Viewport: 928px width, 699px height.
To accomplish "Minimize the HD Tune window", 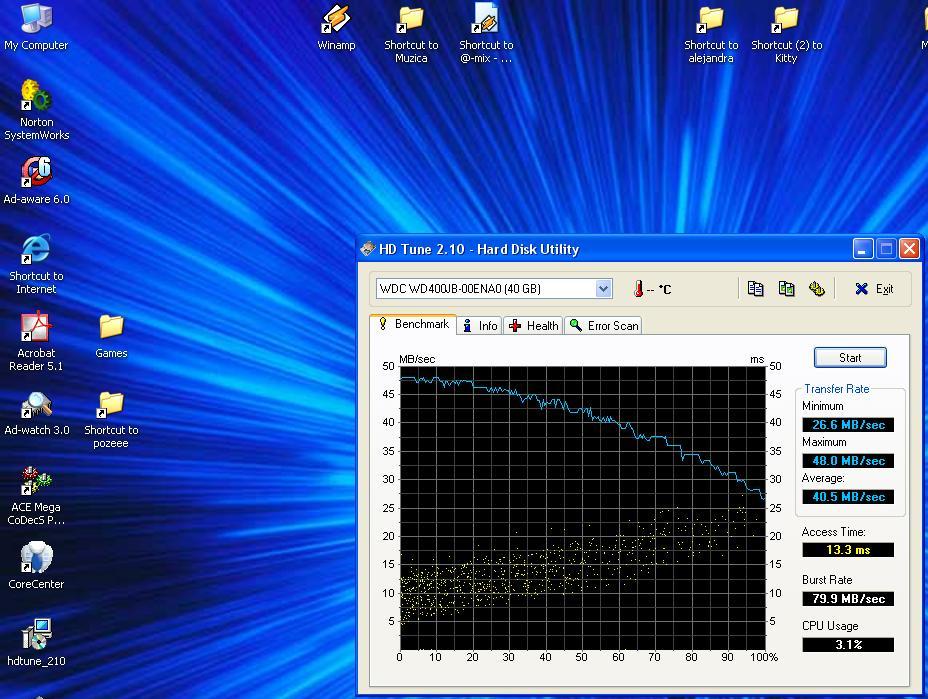I will click(863, 249).
